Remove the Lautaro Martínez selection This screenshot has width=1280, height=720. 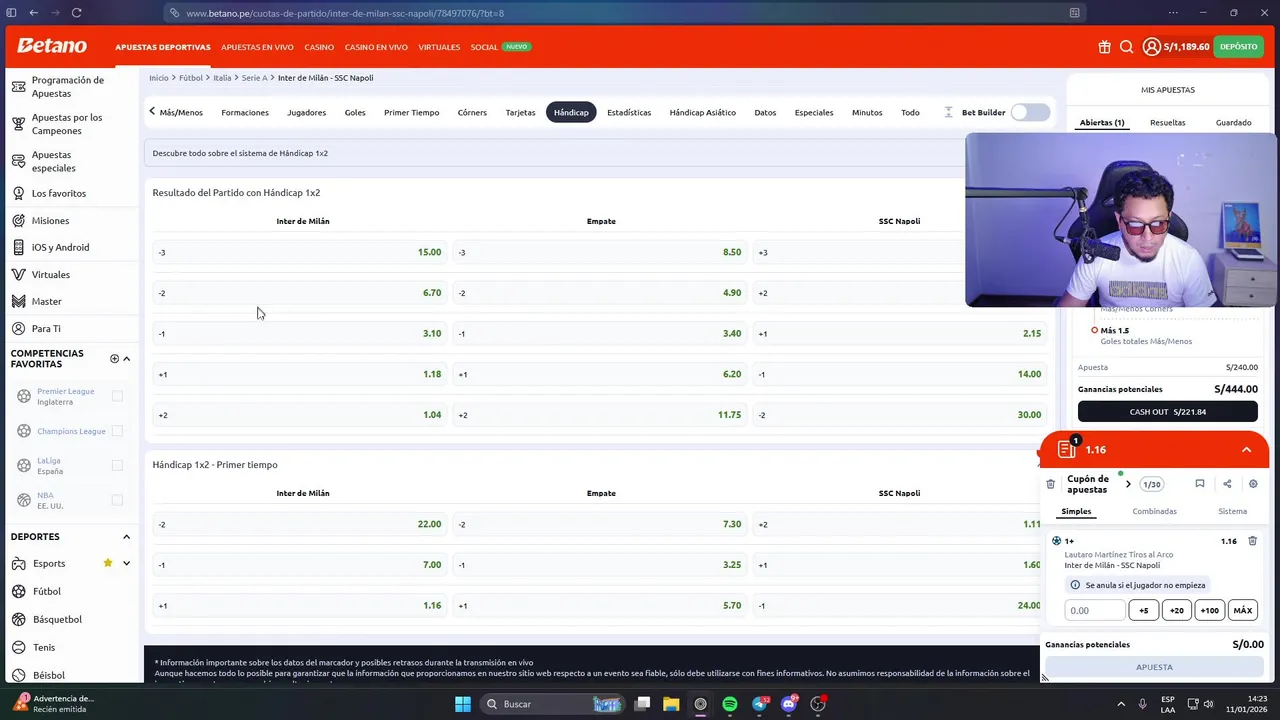pos(1252,541)
